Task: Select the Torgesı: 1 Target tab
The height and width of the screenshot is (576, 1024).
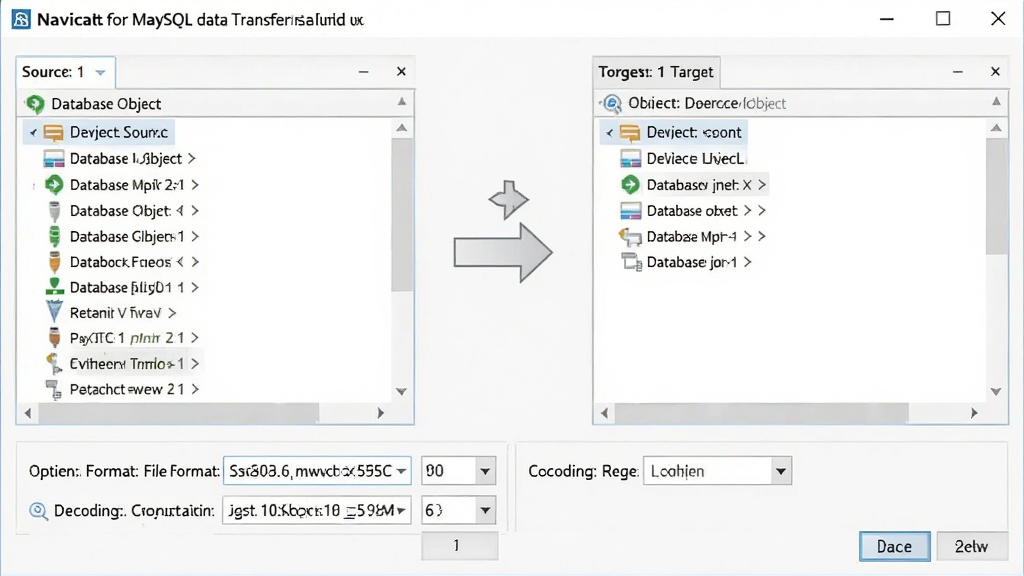Action: click(656, 72)
